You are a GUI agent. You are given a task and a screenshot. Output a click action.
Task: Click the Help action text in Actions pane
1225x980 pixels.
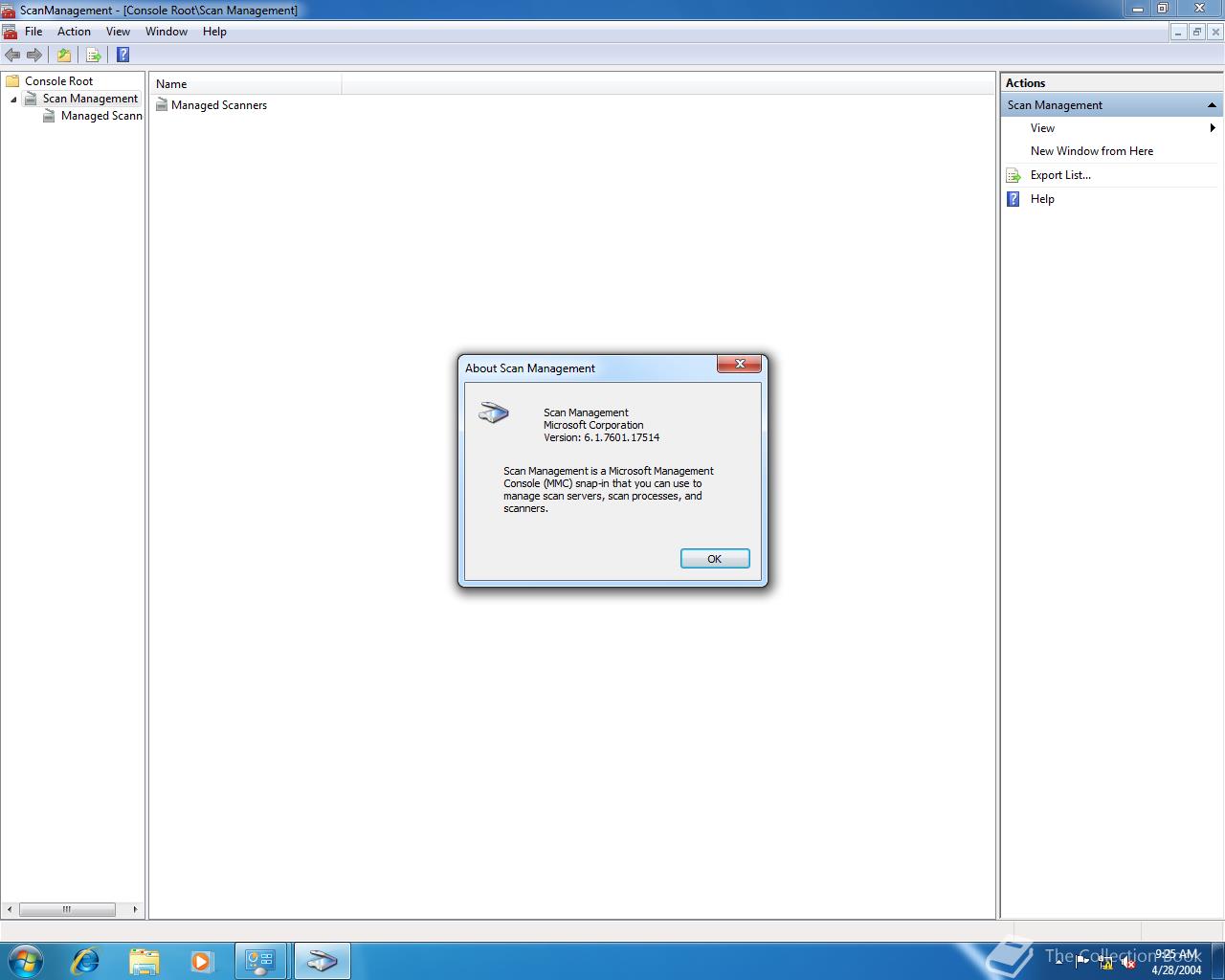click(x=1042, y=199)
